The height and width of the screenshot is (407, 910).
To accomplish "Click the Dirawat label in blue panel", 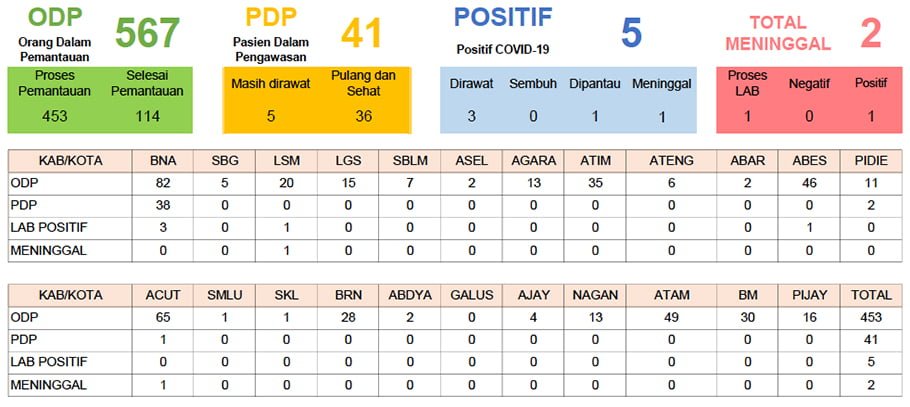I will [471, 84].
